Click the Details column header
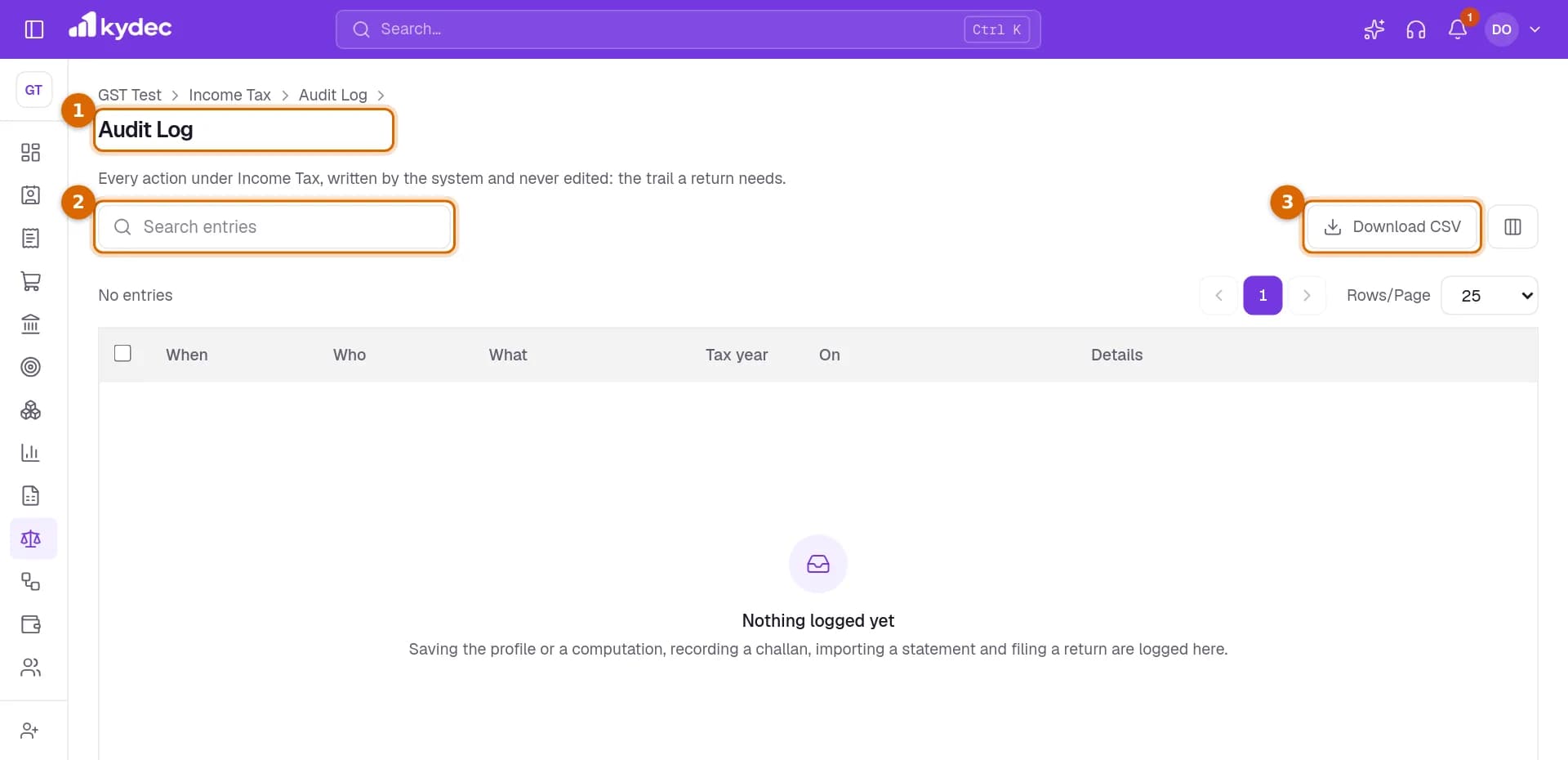 tap(1117, 355)
